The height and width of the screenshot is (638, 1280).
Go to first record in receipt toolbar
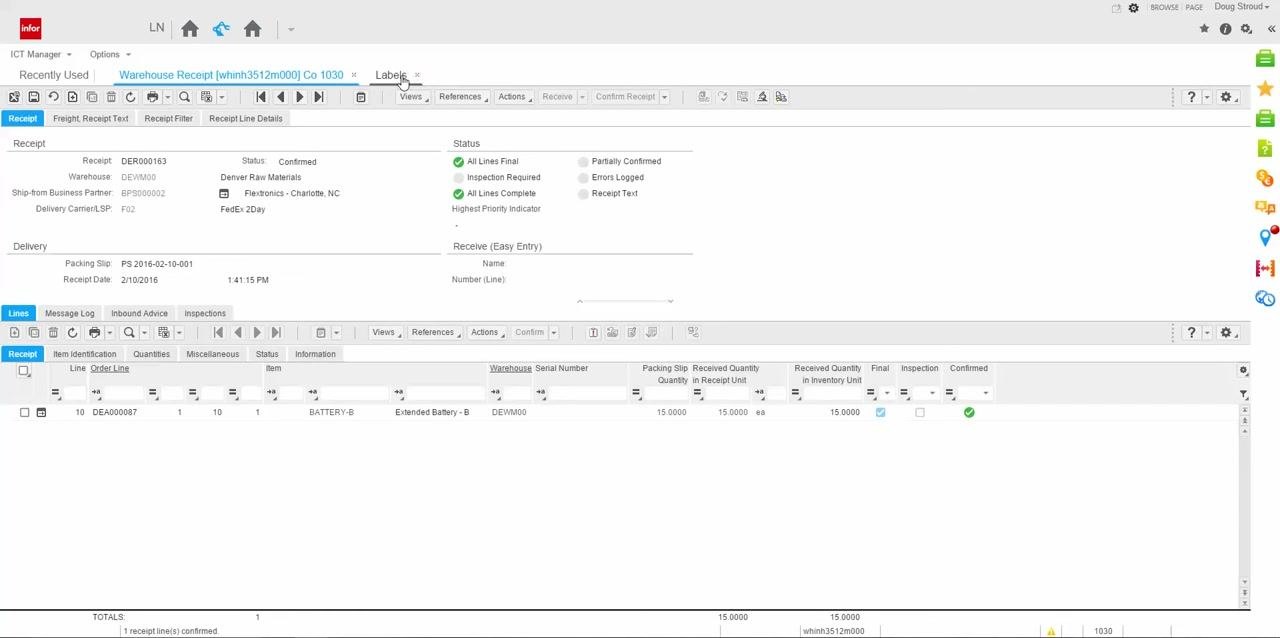click(261, 97)
